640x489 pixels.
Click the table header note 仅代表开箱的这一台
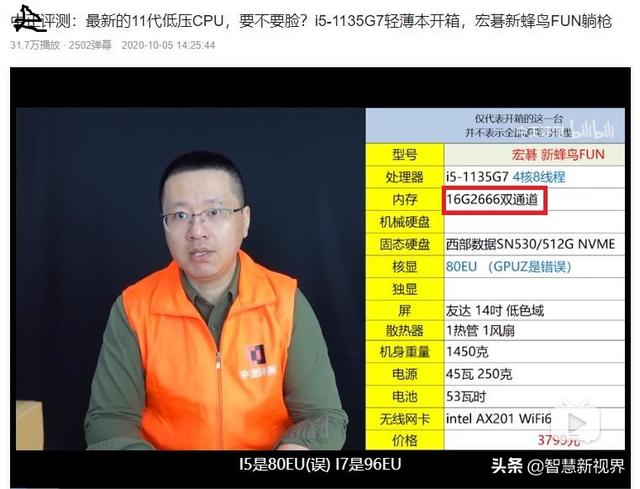(x=519, y=119)
